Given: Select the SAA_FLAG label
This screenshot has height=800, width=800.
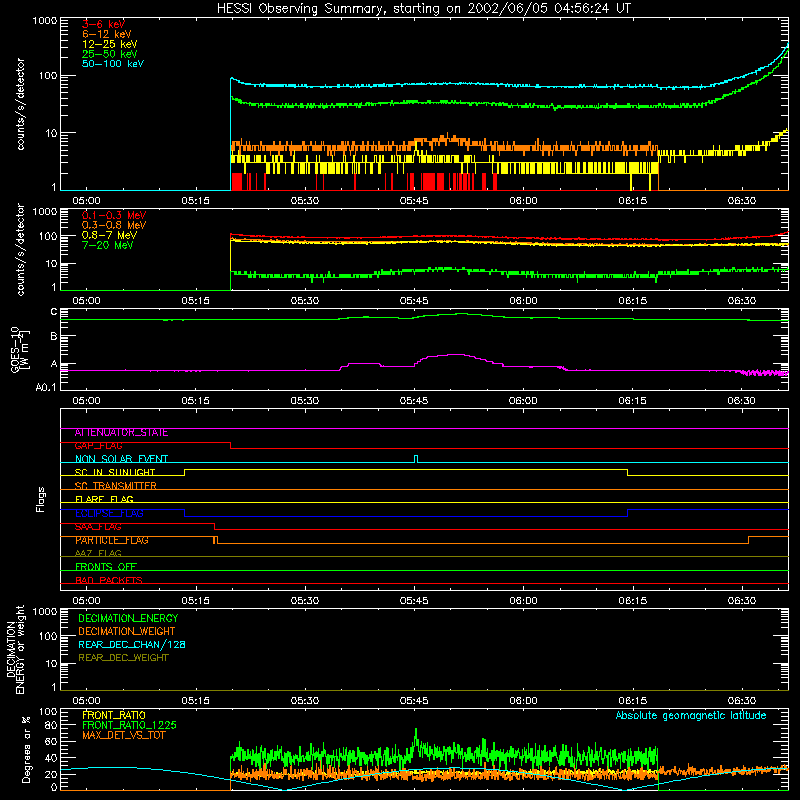Looking at the screenshot, I should click(98, 527).
